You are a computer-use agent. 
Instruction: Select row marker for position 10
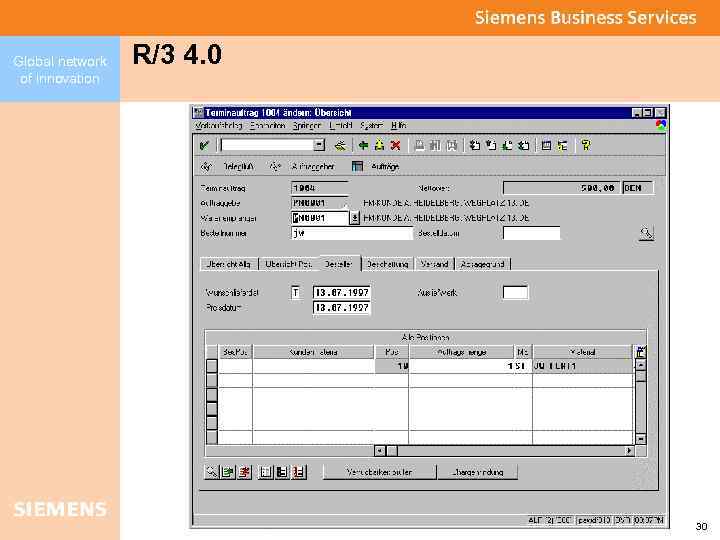pyautogui.click(x=212, y=366)
